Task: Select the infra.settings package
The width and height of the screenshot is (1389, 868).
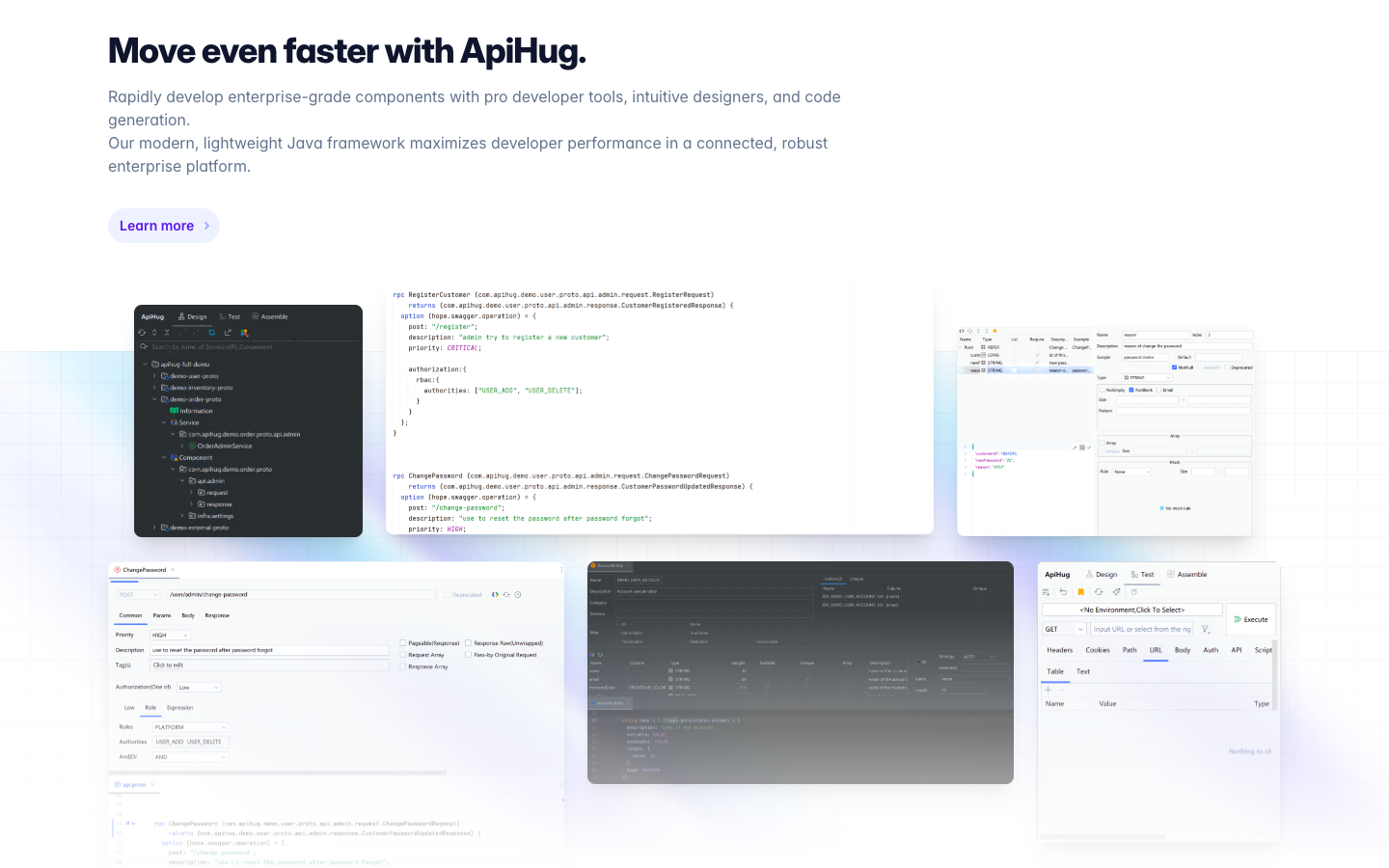Action: point(211,516)
